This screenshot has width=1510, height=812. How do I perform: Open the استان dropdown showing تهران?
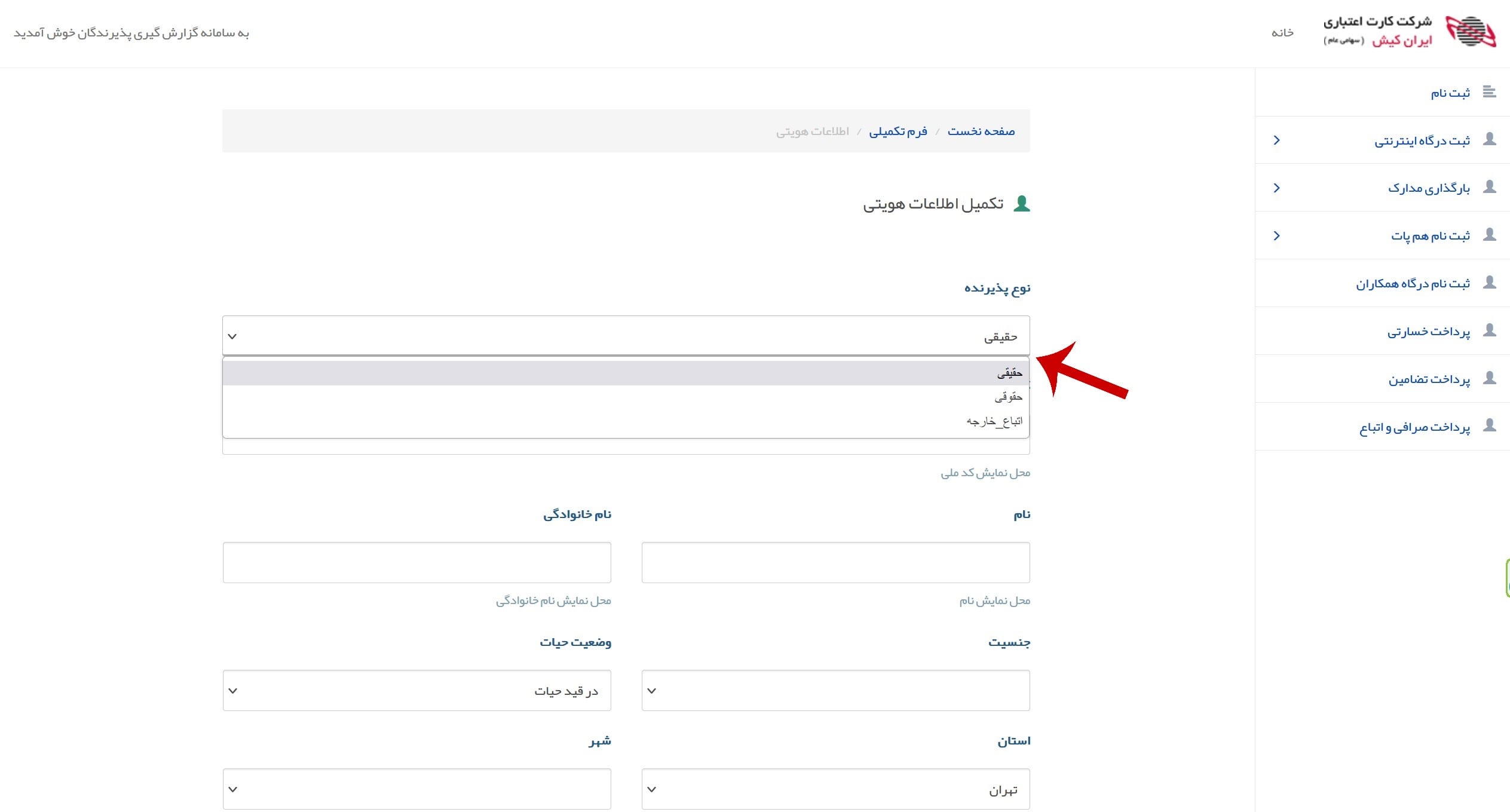point(835,789)
